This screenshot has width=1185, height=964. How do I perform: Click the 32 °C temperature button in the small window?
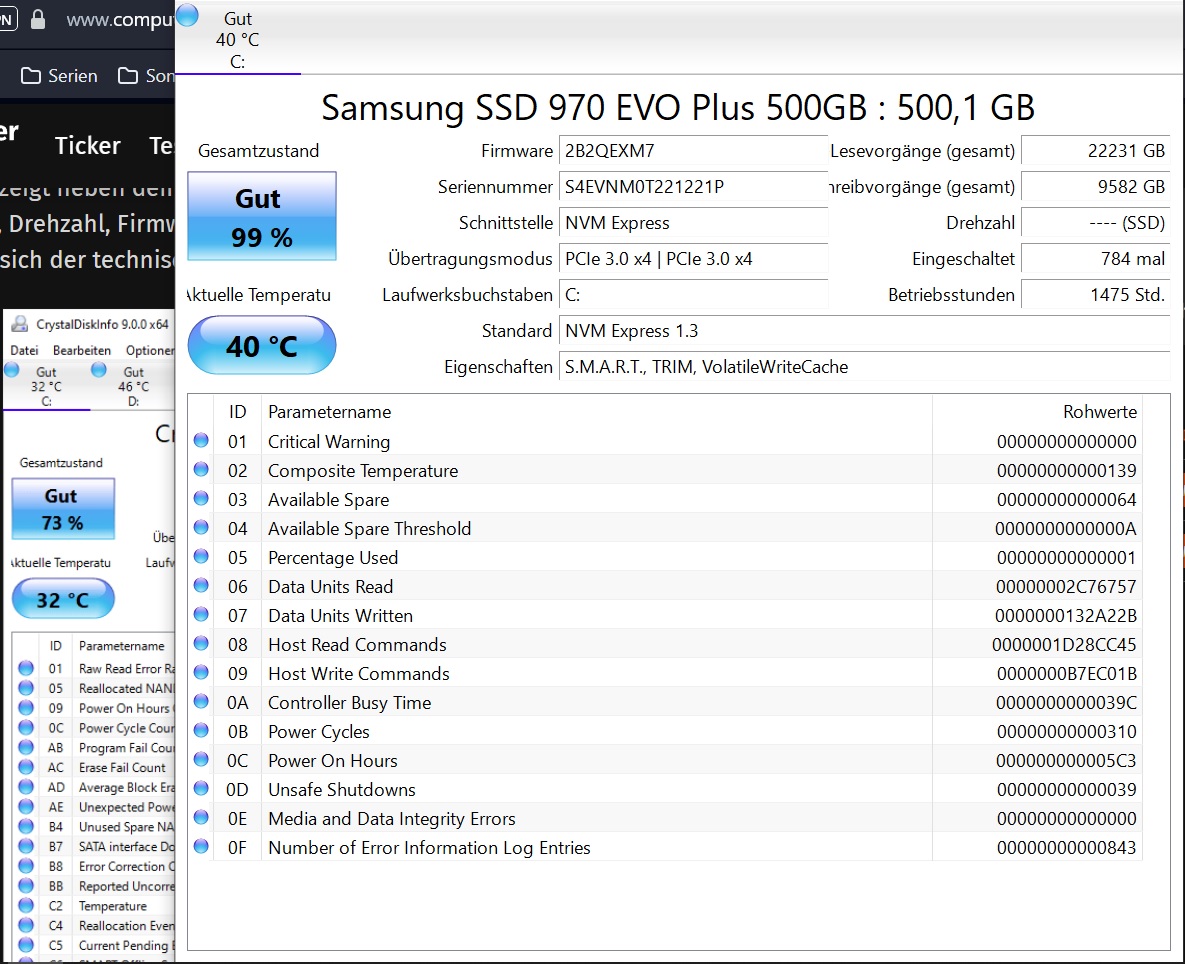63,599
